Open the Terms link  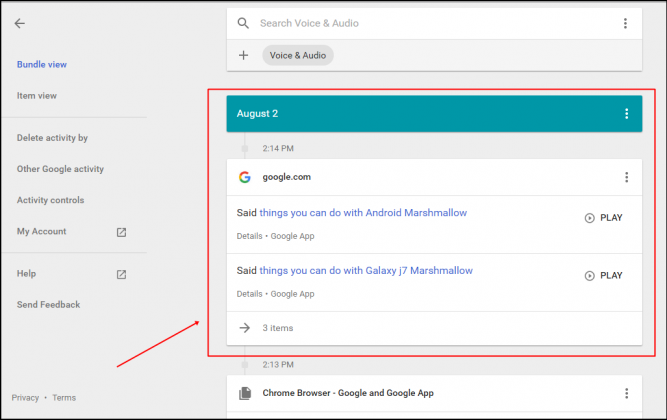click(x=64, y=398)
